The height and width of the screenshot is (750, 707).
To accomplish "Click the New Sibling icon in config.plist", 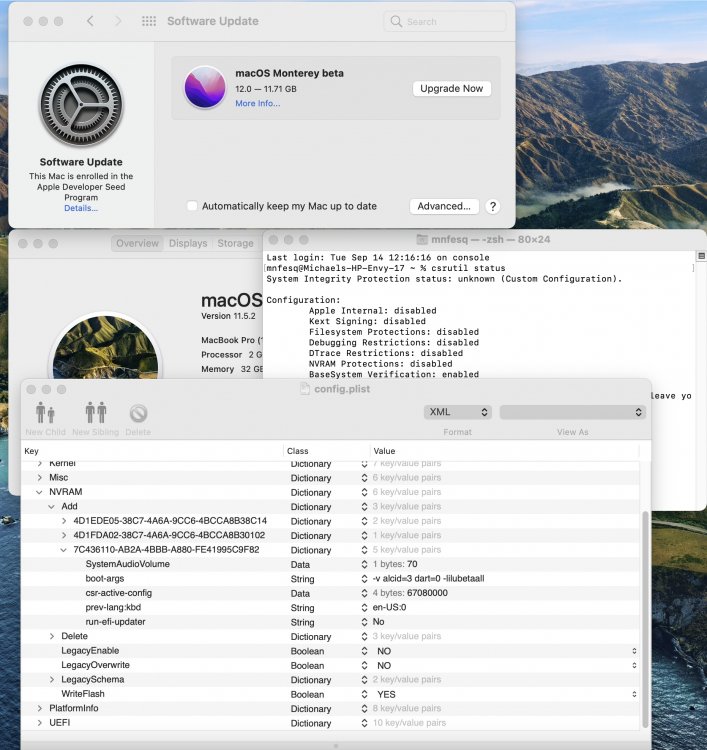I will point(96,412).
